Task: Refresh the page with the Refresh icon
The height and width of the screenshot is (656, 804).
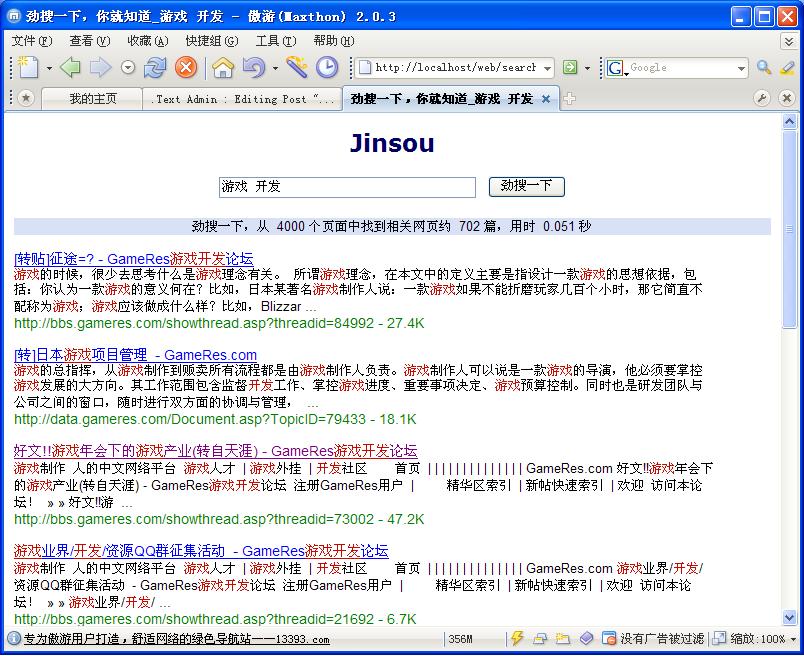Action: point(155,67)
